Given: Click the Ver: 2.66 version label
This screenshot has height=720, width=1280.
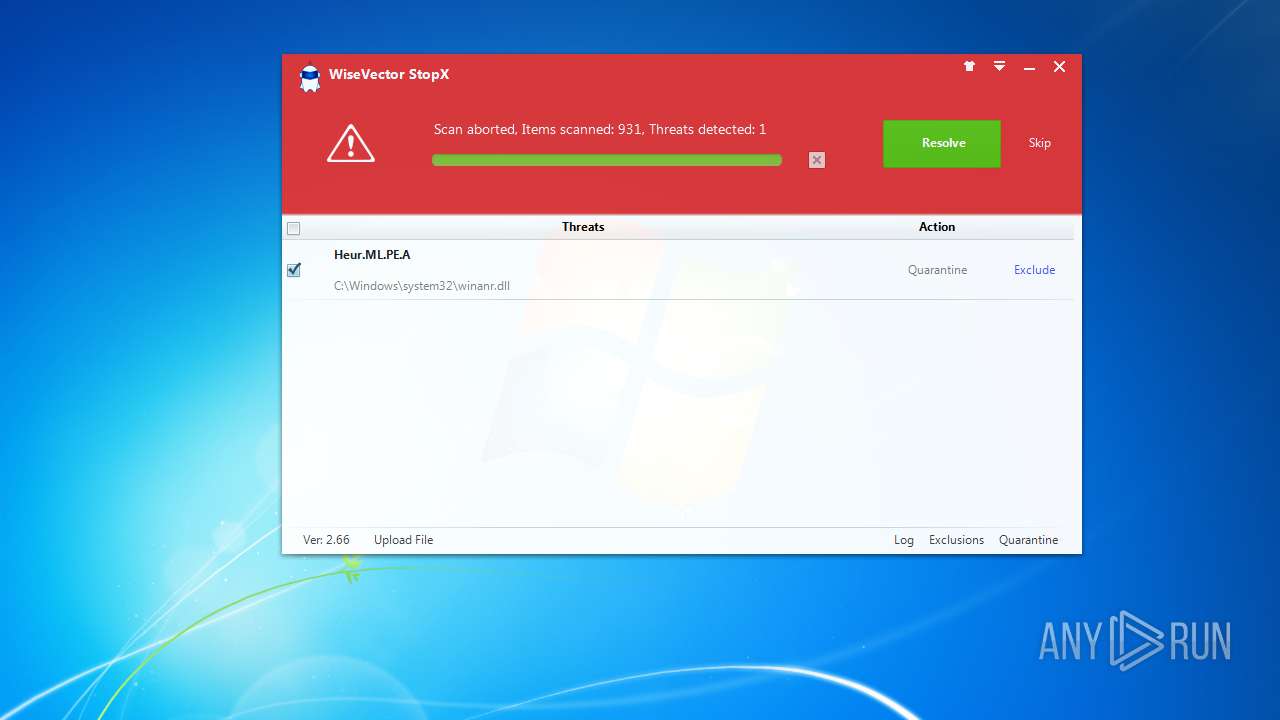Looking at the screenshot, I should coord(326,540).
